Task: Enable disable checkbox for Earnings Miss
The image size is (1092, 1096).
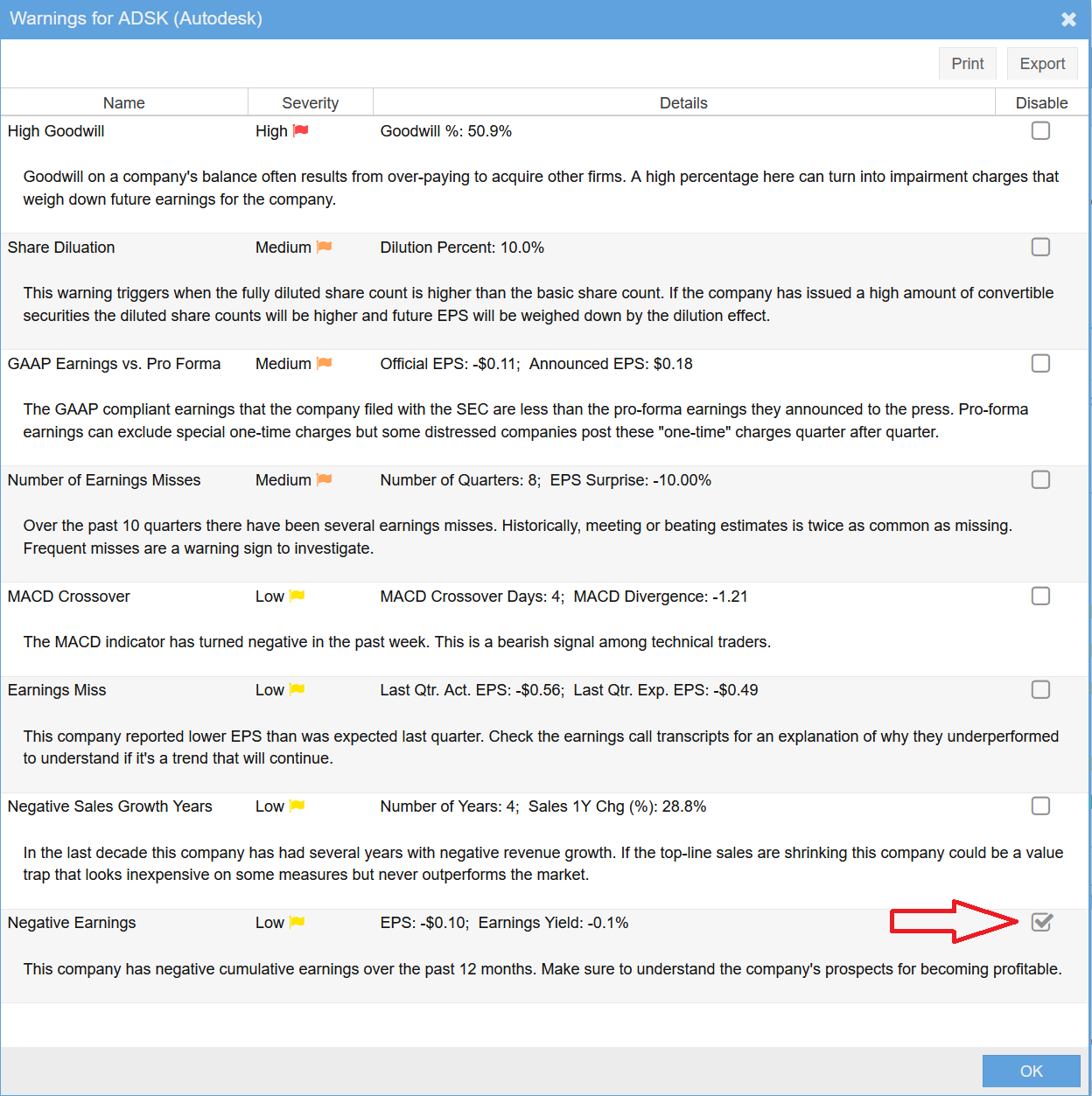Action: [1040, 689]
